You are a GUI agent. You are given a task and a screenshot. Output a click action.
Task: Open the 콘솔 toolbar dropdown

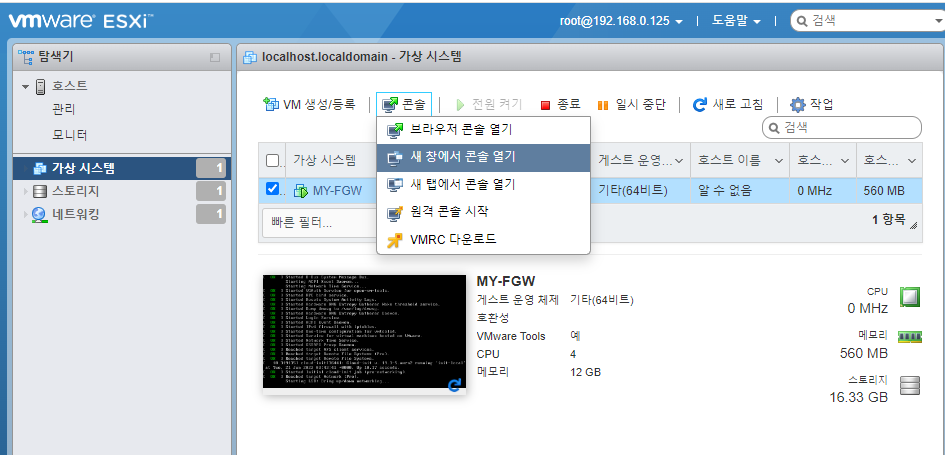(404, 105)
